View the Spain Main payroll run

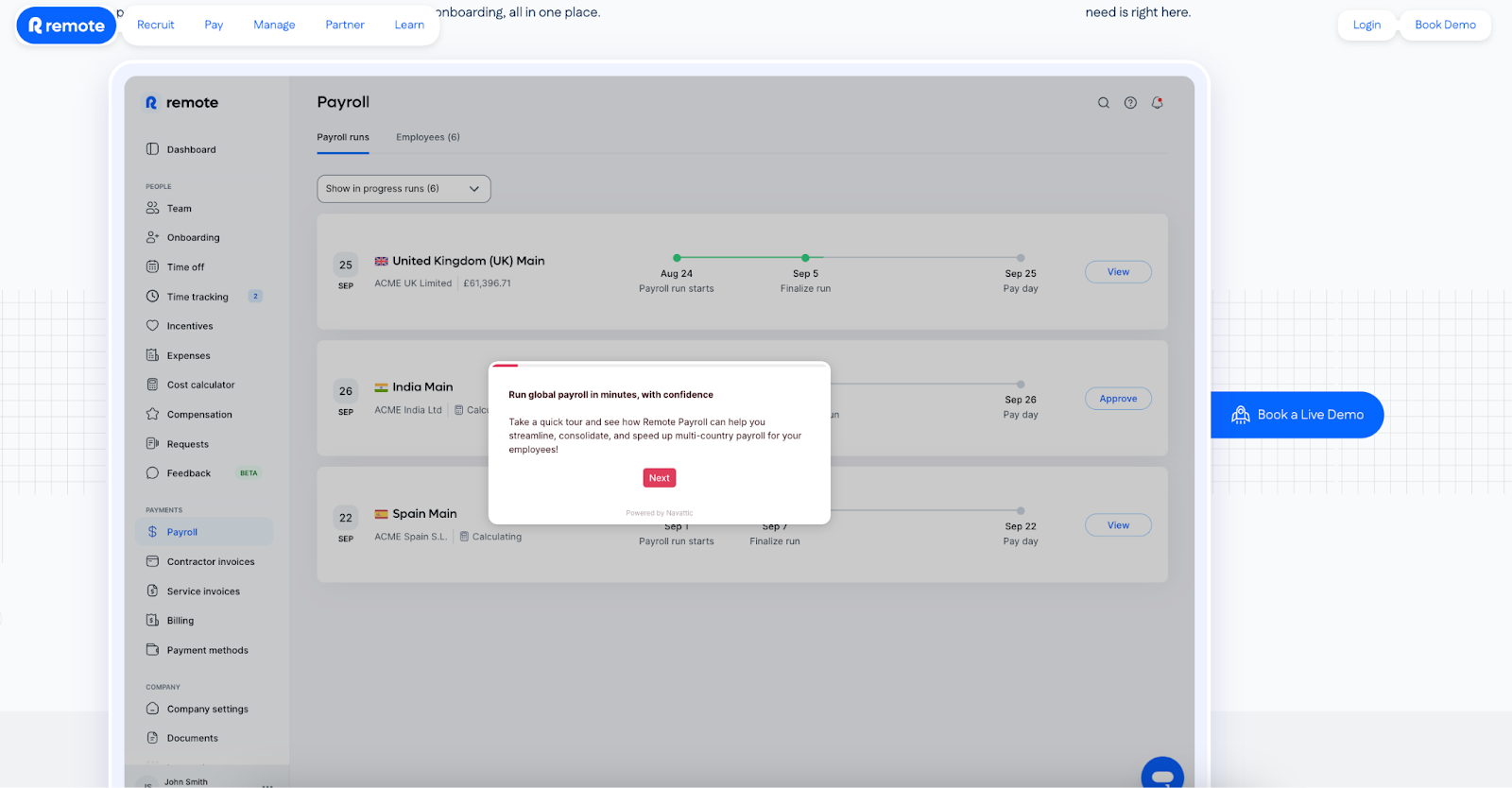(x=1118, y=525)
